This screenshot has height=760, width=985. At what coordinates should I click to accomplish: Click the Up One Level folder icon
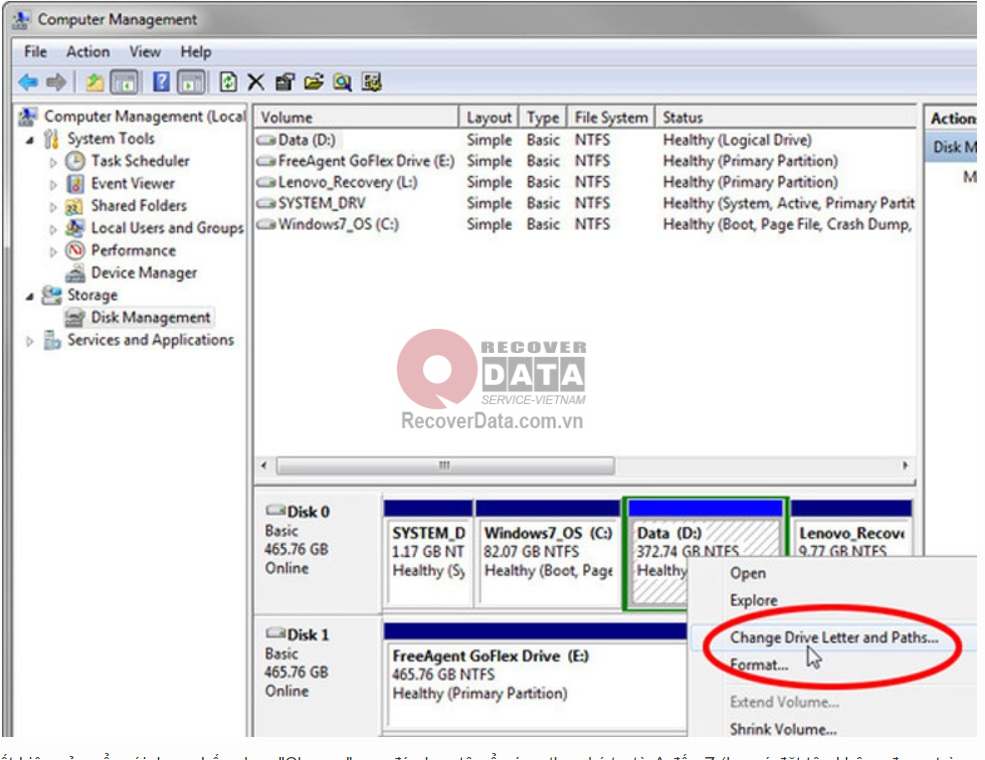[x=95, y=82]
